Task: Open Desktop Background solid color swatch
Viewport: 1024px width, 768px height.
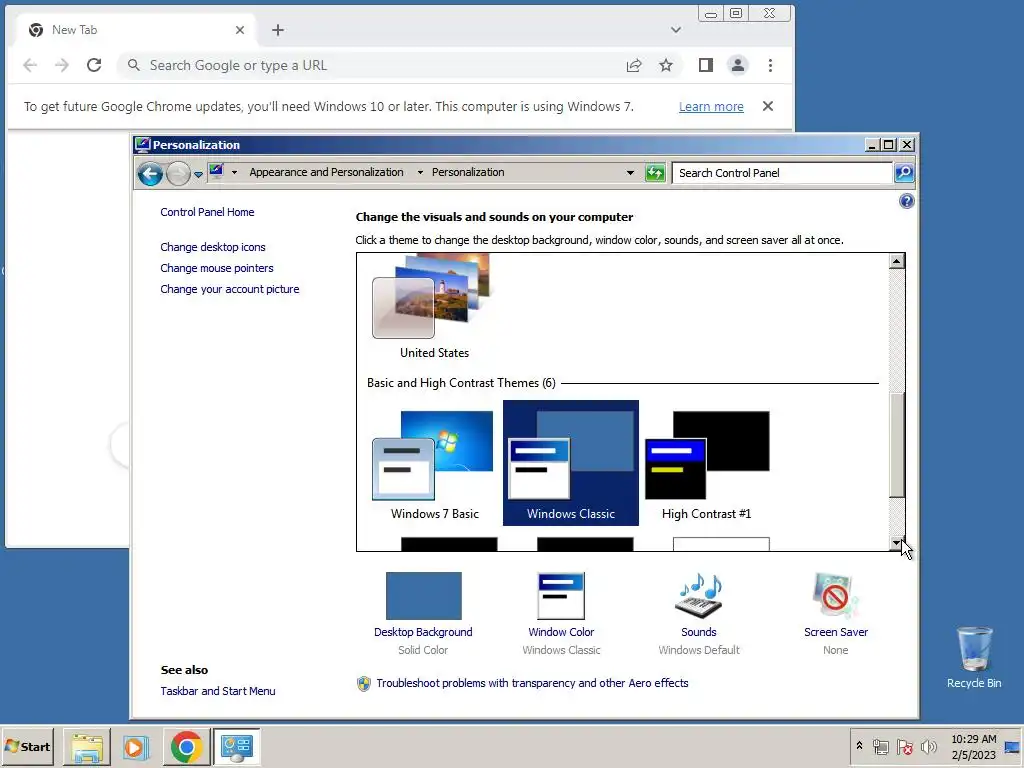Action: [x=423, y=596]
